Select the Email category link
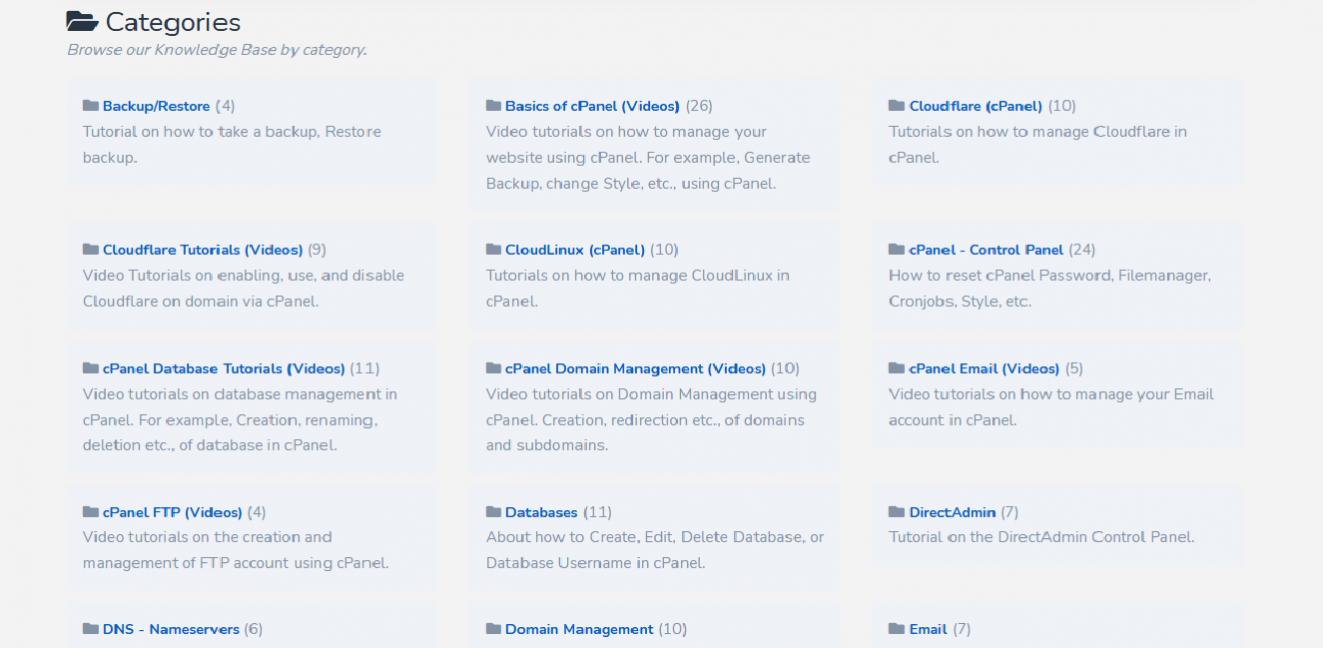Image resolution: width=1323 pixels, height=648 pixels. tap(927, 630)
